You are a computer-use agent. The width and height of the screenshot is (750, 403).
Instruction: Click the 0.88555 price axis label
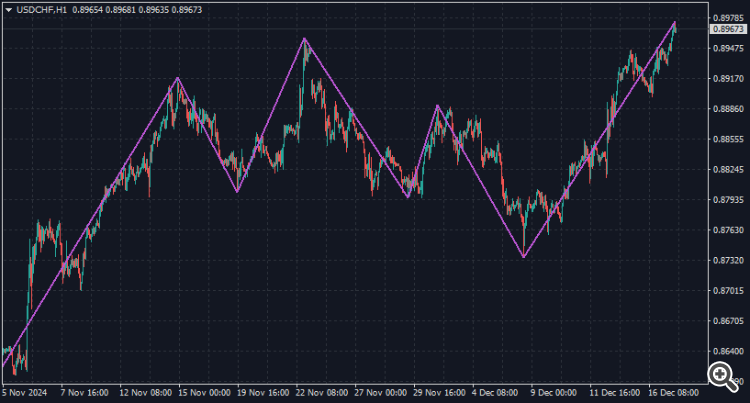[x=728, y=139]
